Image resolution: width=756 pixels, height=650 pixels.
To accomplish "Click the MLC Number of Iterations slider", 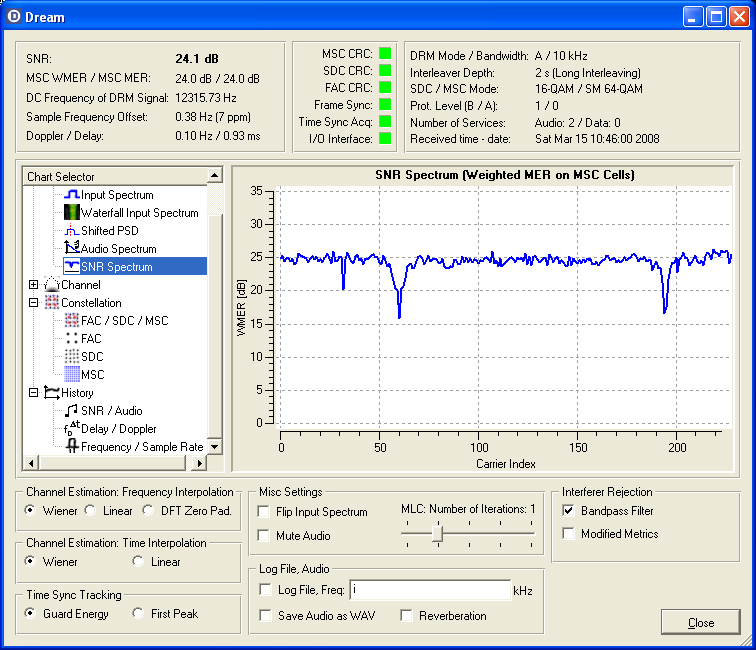I will click(437, 535).
